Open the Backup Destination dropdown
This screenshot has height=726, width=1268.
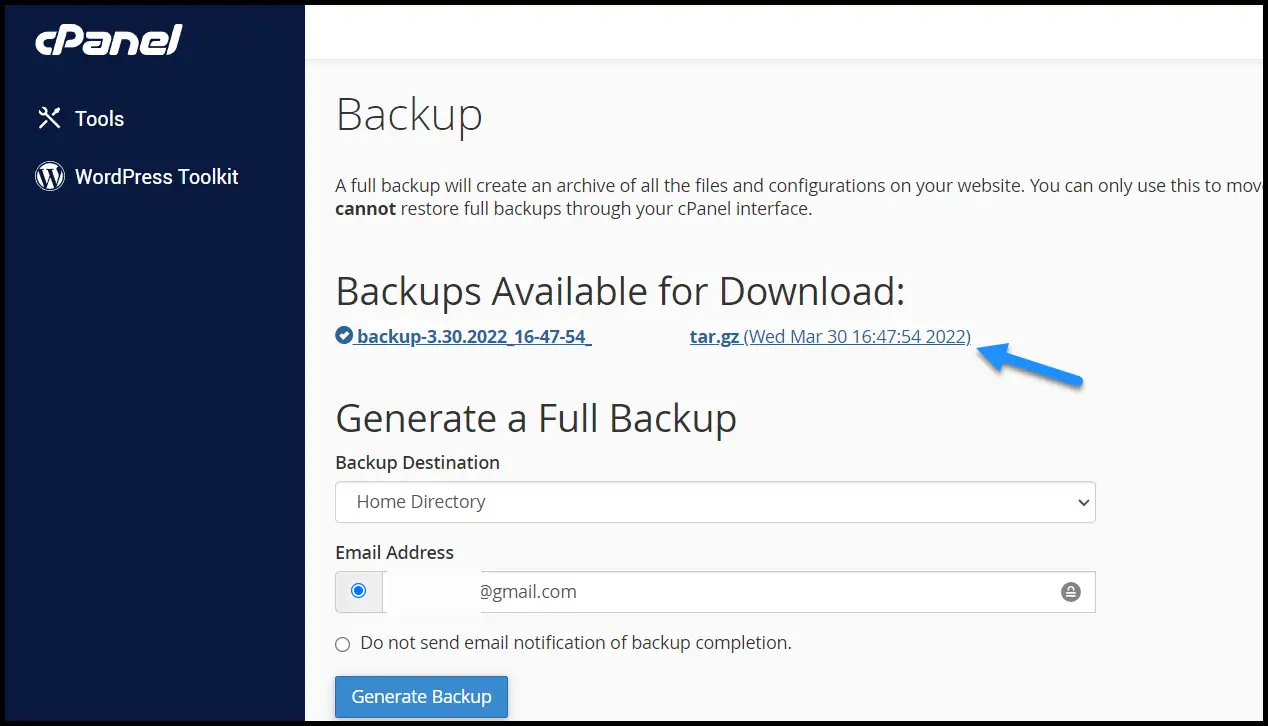[714, 502]
